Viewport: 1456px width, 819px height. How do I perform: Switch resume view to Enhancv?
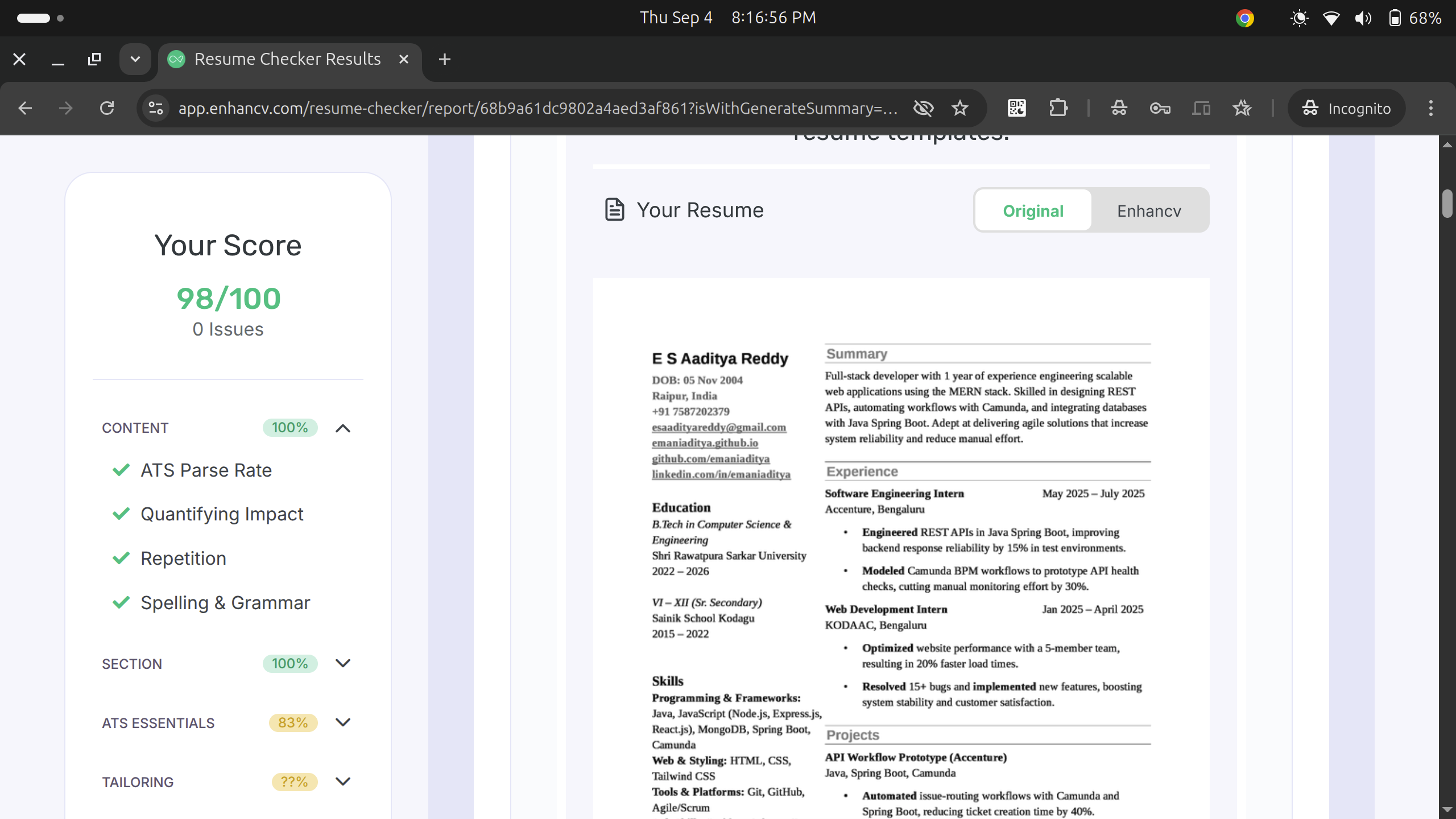pos(1149,211)
